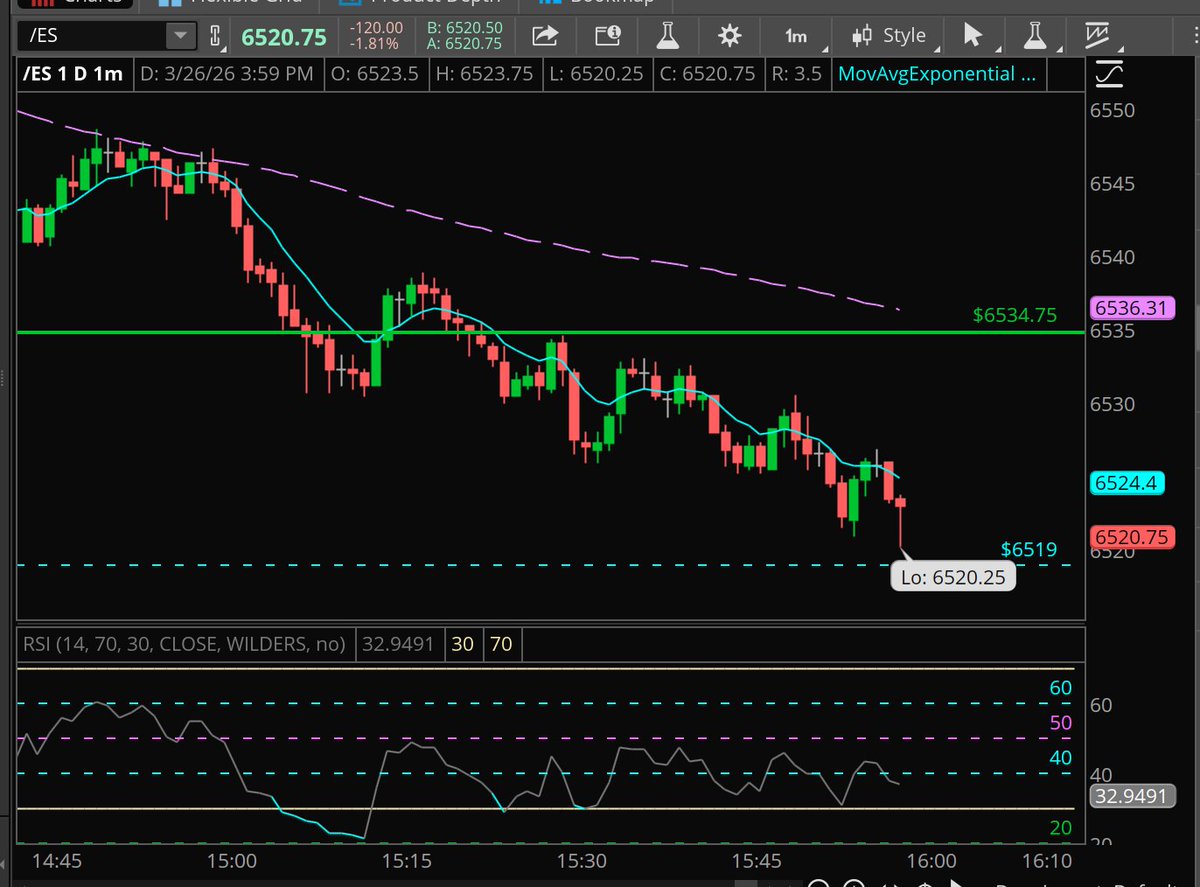This screenshot has width=1200, height=887.
Task: Click the 15:15 time axis label
Action: point(405,861)
